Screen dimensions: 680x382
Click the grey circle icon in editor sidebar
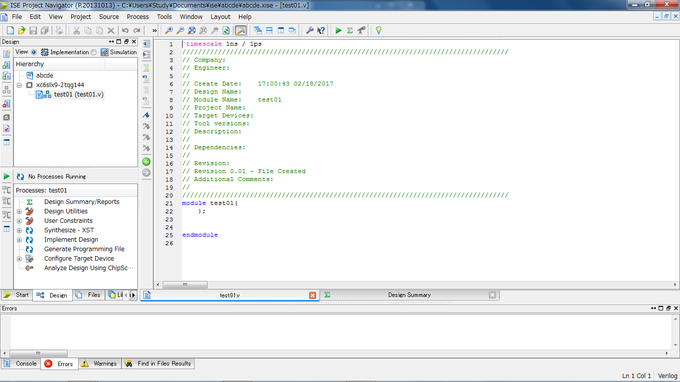(x=147, y=173)
